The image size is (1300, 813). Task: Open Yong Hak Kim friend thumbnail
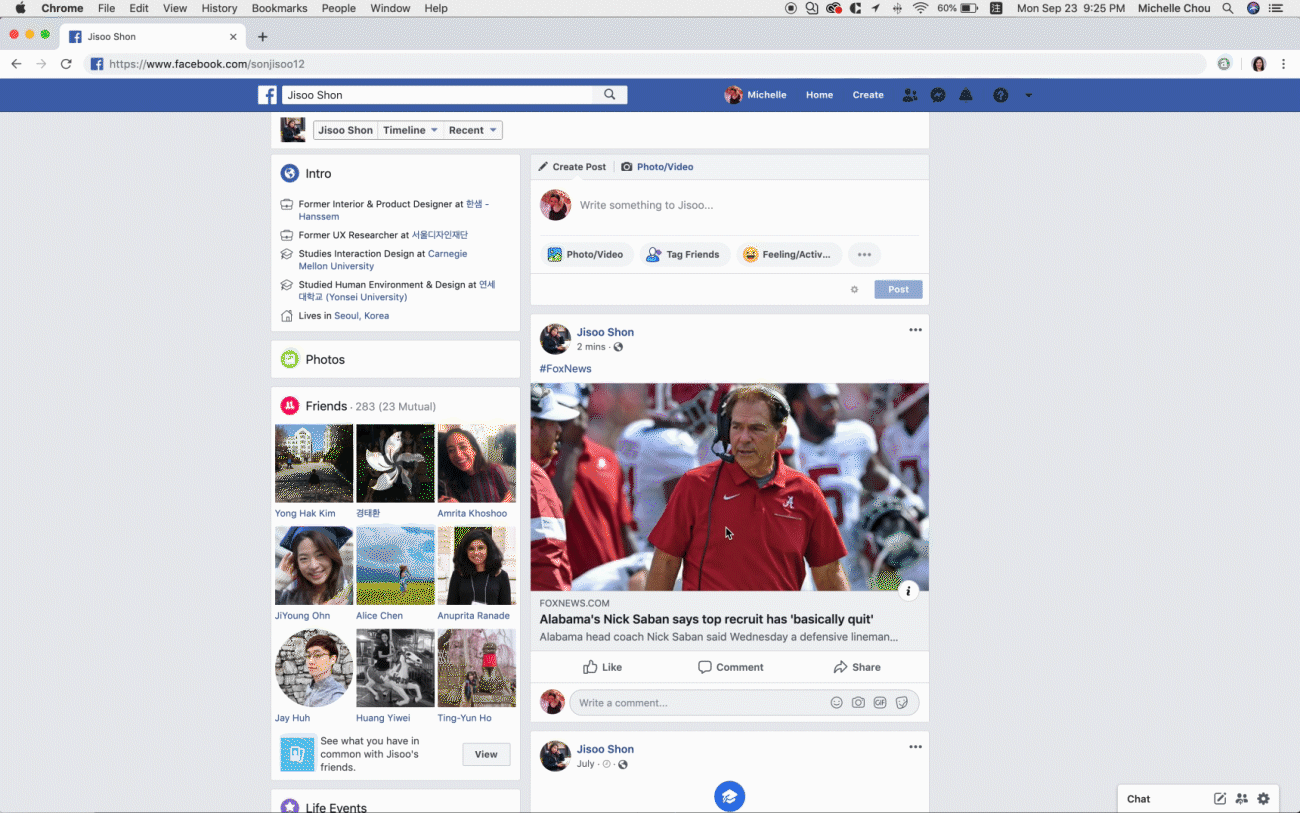coord(314,463)
